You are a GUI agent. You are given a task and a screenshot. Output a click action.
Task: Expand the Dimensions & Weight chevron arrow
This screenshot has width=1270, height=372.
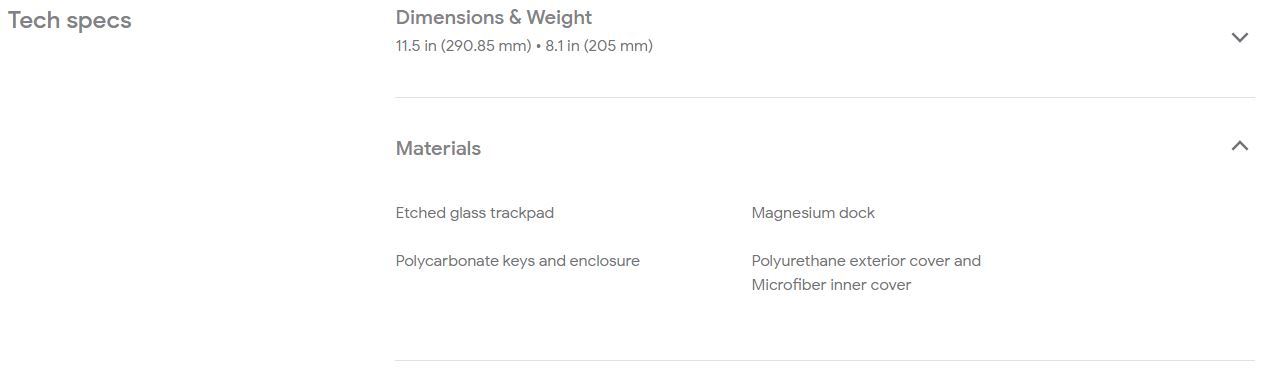[x=1239, y=37]
